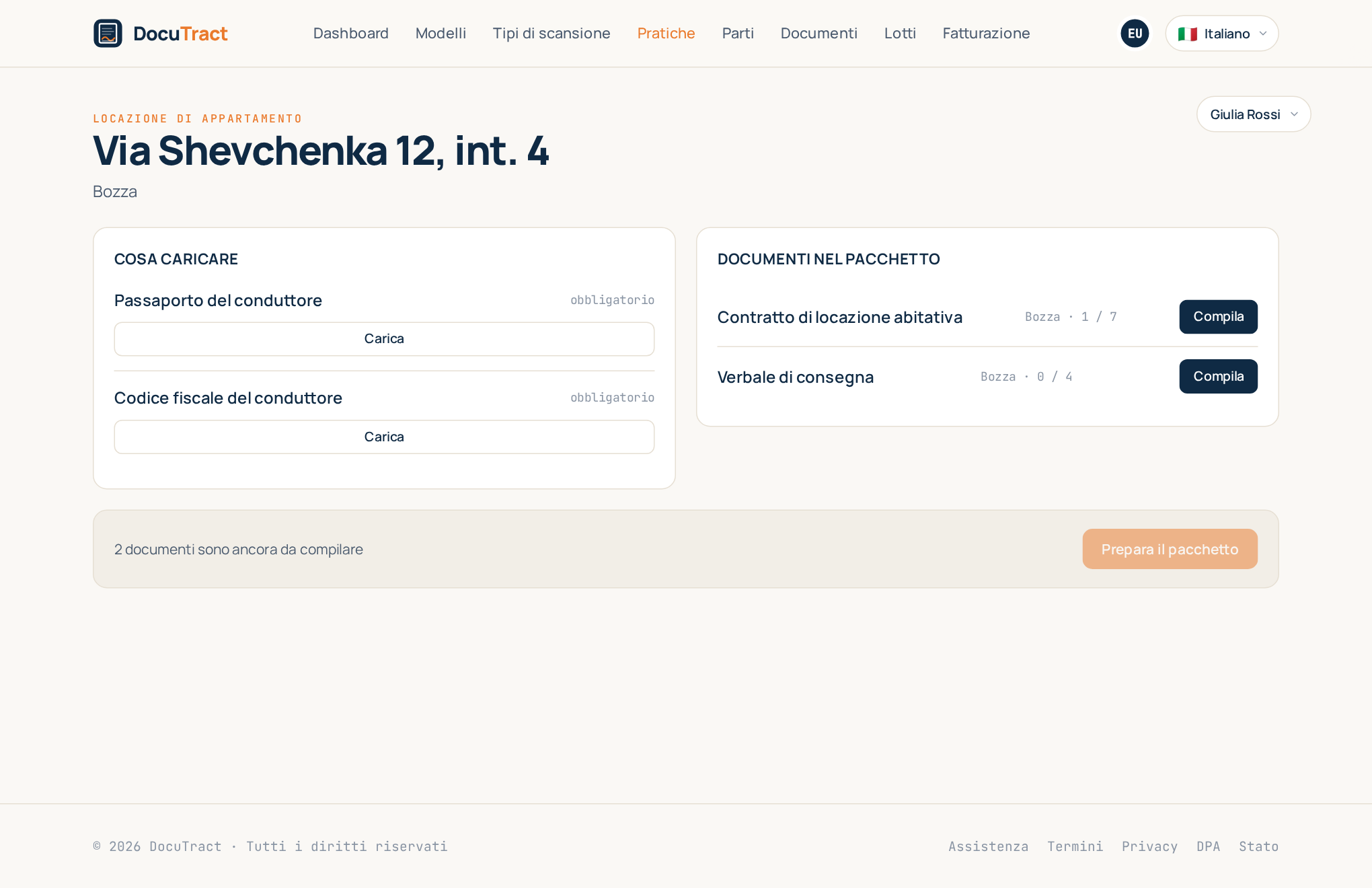Image resolution: width=1372 pixels, height=888 pixels.
Task: Click the LOCAZIONE DI APPARTAMENTO label
Action: tap(198, 119)
